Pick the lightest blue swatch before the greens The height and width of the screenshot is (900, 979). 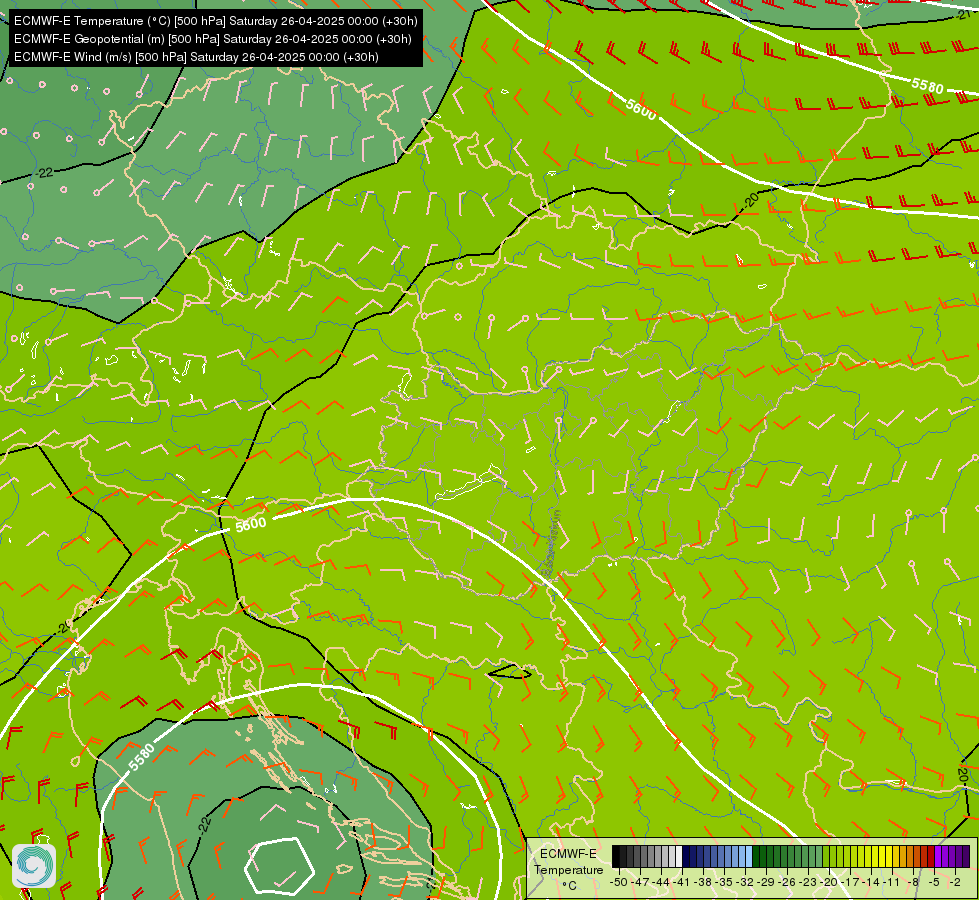tap(749, 856)
